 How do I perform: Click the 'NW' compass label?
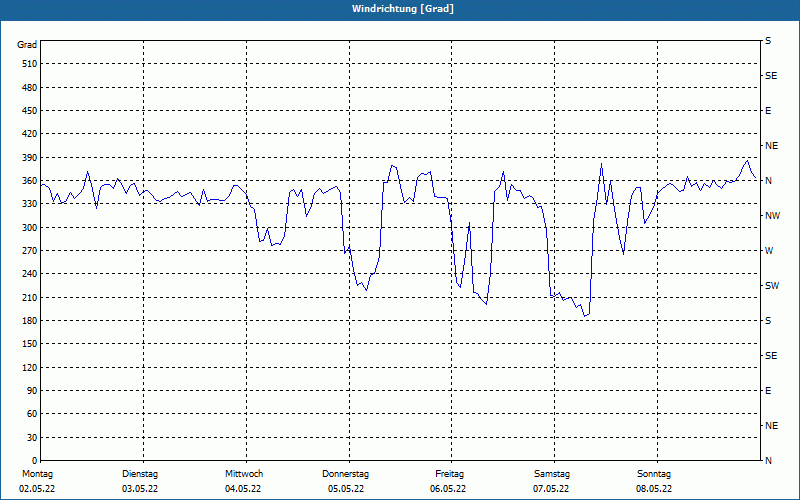point(772,216)
